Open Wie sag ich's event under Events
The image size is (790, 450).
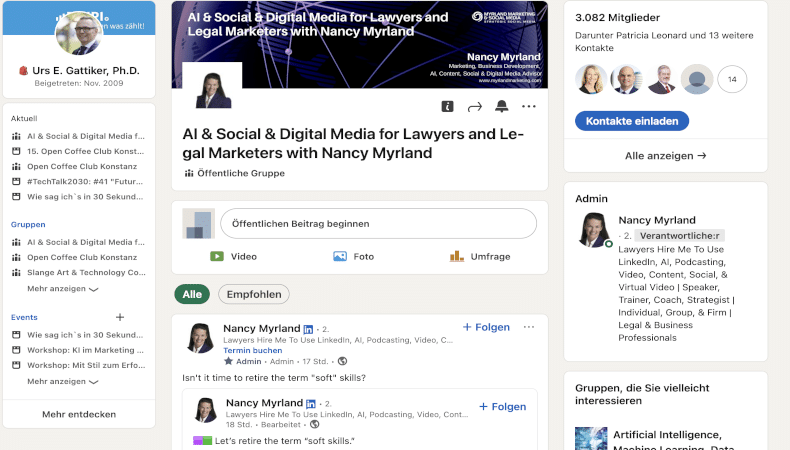78,335
